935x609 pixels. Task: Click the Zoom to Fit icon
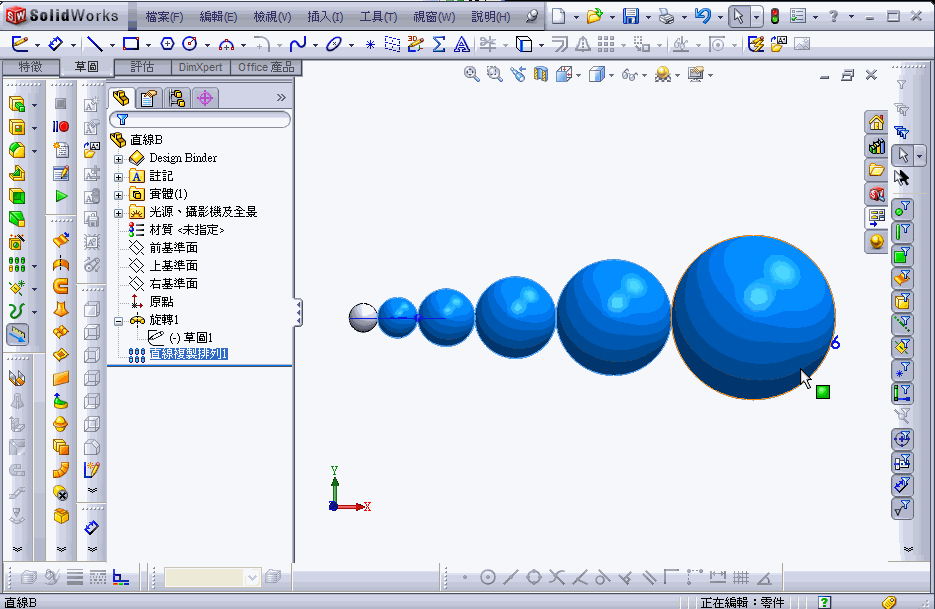pyautogui.click(x=472, y=75)
